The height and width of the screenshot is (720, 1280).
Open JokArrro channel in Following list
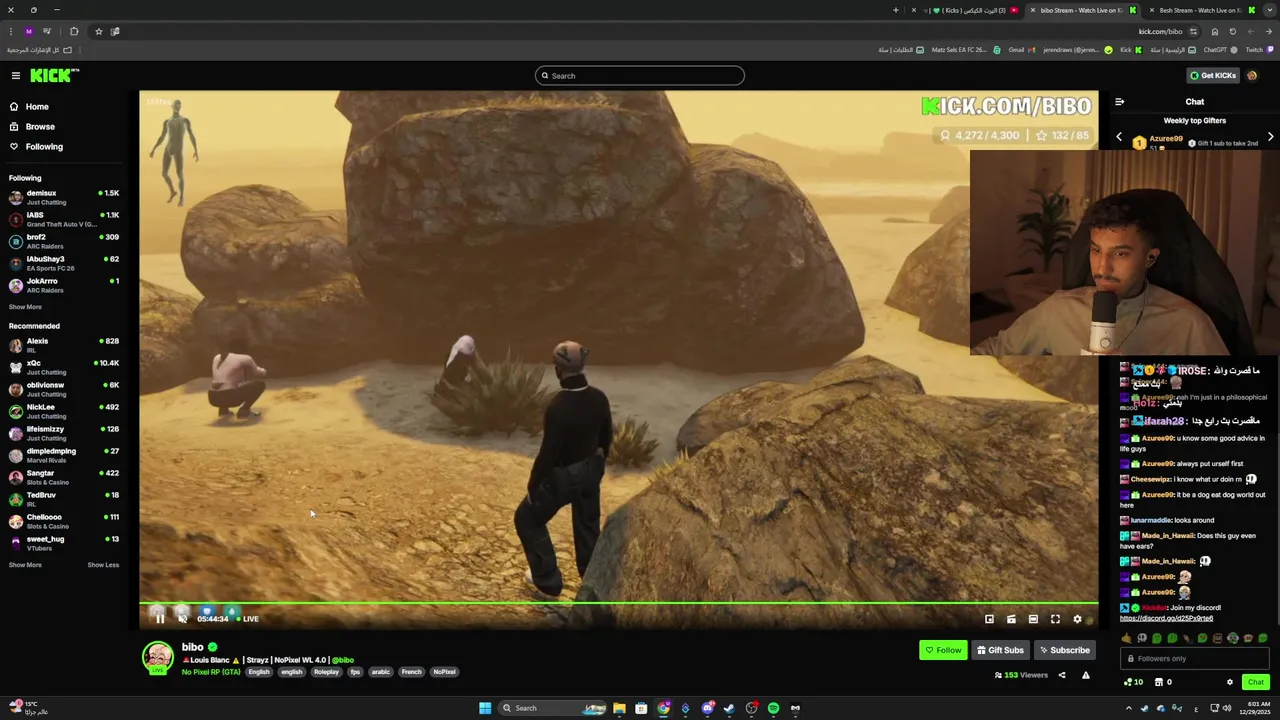(x=64, y=285)
